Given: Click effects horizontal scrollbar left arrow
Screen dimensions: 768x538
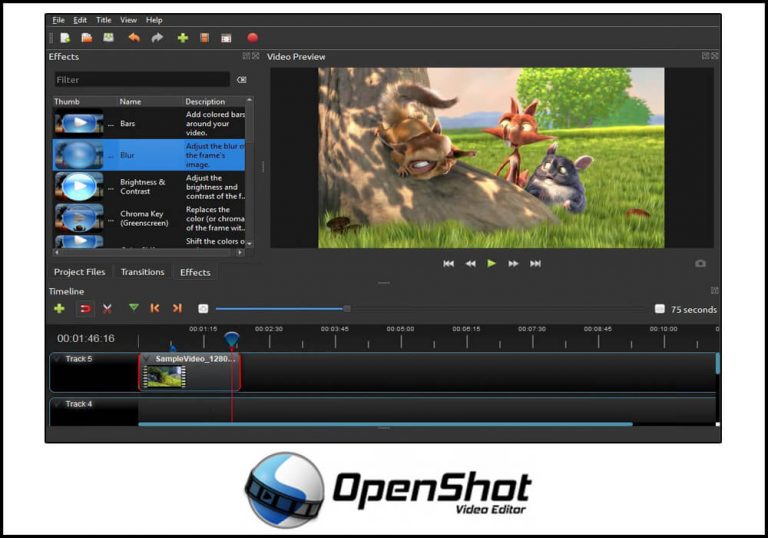Looking at the screenshot, I should pos(57,253).
